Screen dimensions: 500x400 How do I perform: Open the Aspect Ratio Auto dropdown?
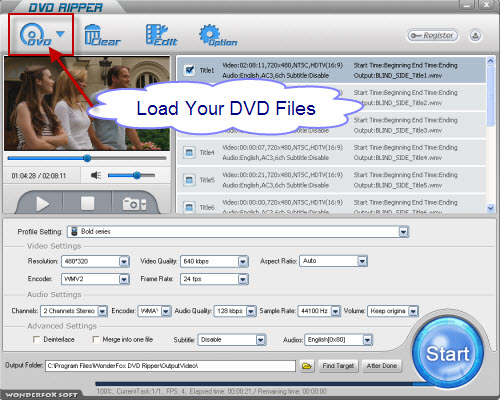[362, 261]
